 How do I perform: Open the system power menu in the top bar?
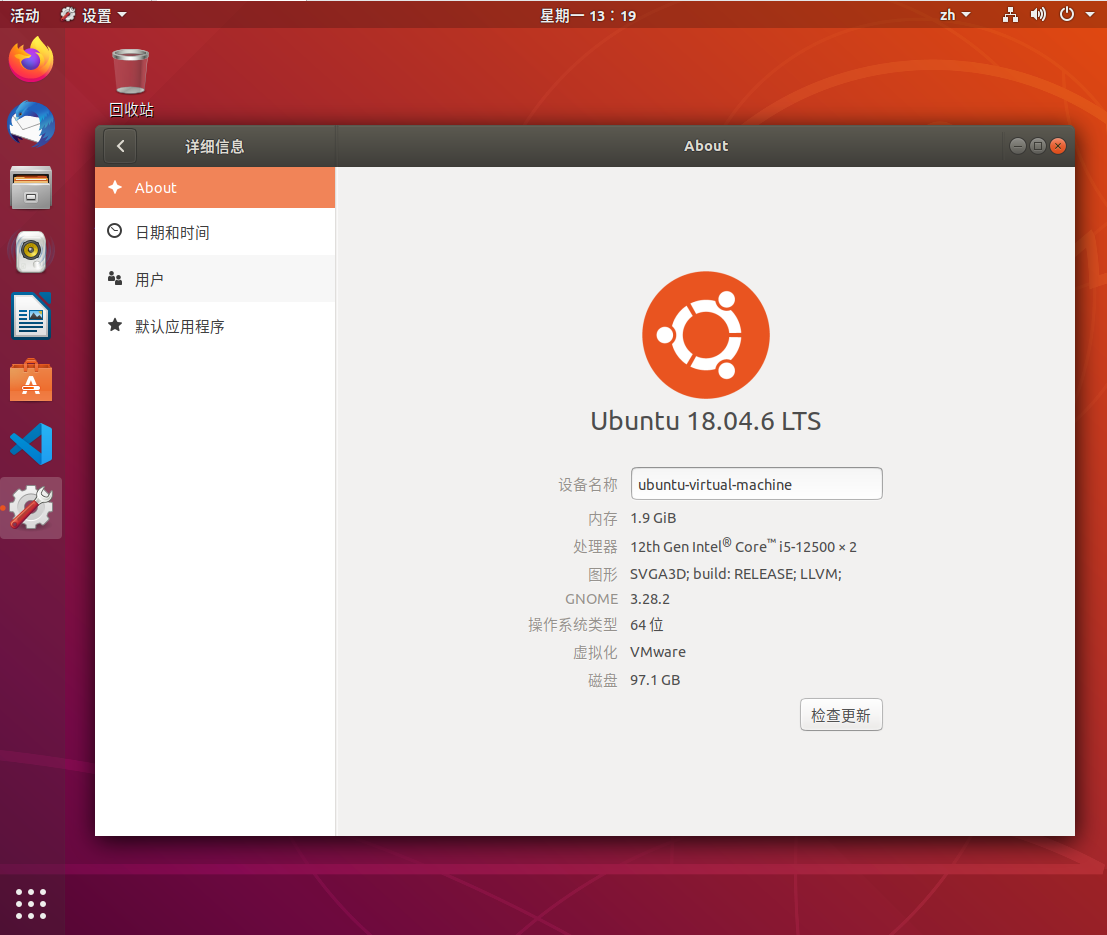[1072, 15]
